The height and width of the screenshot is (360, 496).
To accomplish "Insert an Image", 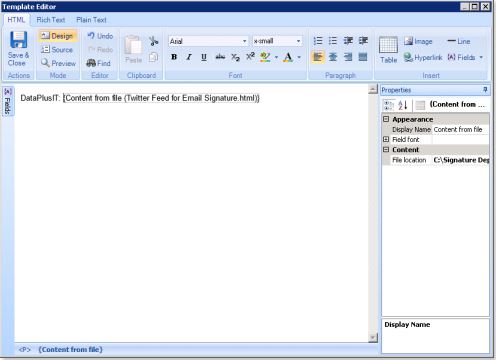I will coord(418,41).
